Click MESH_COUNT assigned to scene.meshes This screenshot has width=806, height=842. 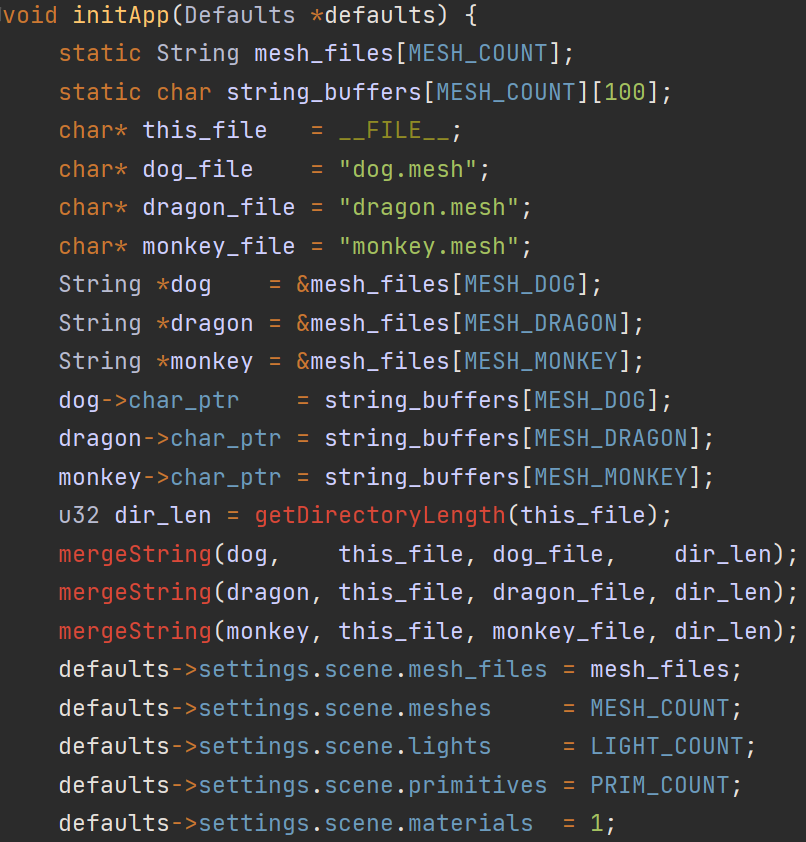659,708
